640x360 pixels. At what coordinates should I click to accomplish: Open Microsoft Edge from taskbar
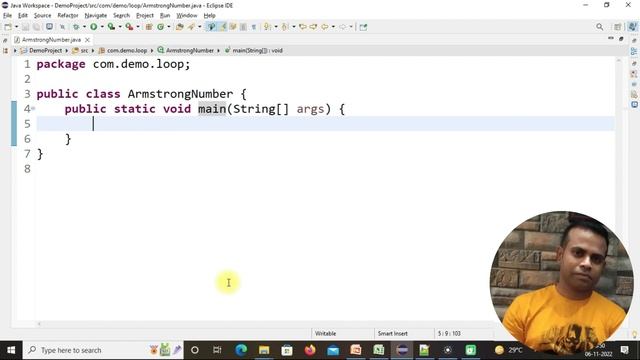pos(241,350)
